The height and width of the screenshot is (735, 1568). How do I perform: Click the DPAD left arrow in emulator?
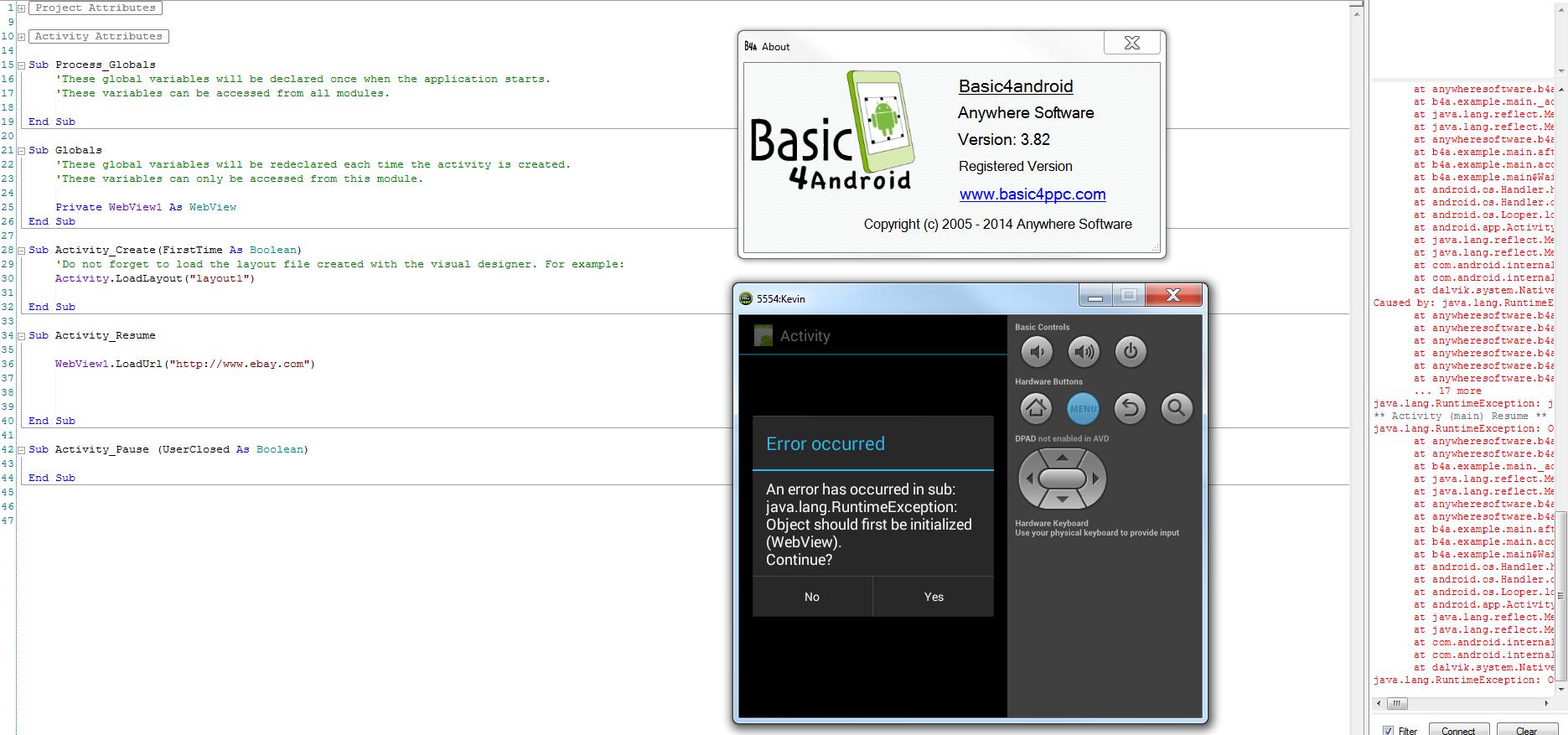click(x=1029, y=479)
